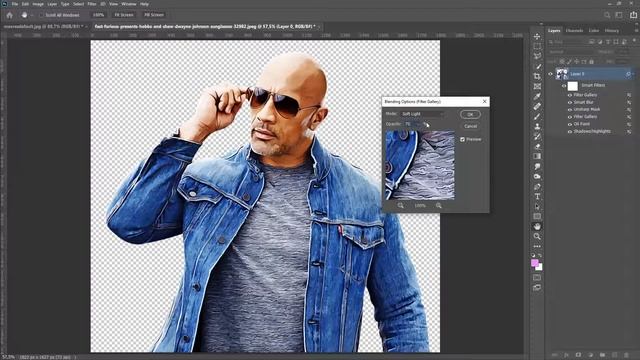Toggle Smart Filters visibility eye
Viewport: 640px width, 360px height.
[564, 86]
